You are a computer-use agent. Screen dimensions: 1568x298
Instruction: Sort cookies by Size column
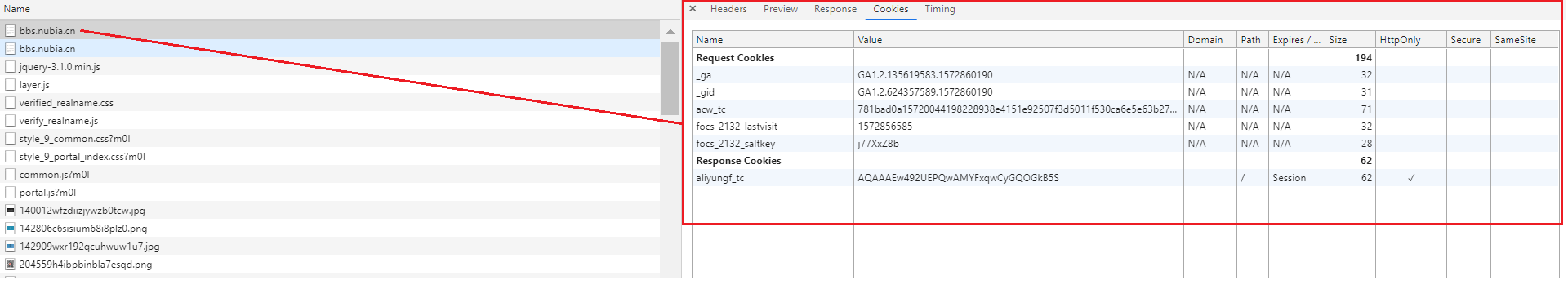pyautogui.click(x=1350, y=39)
